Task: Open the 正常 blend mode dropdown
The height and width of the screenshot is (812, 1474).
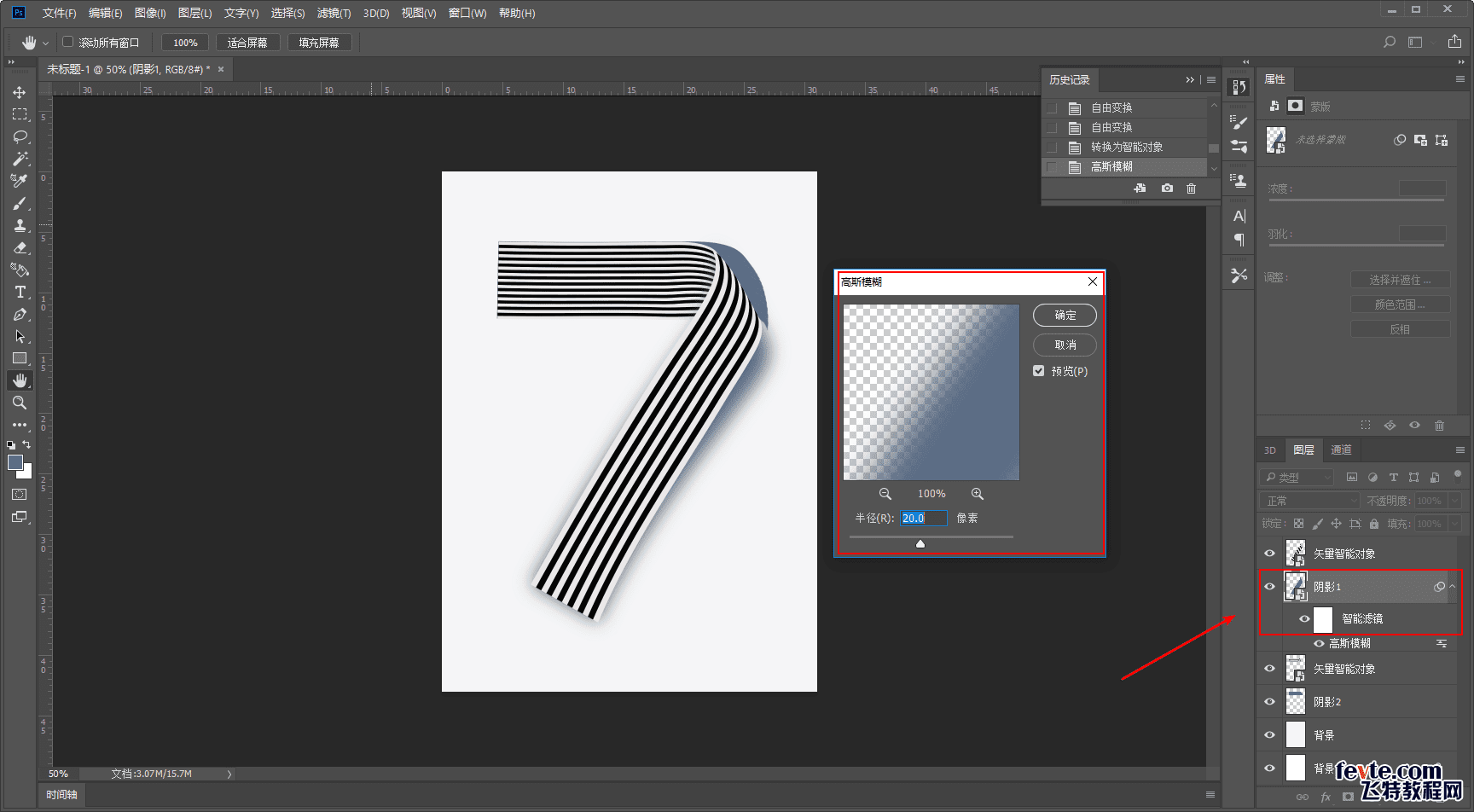Action: pos(1309,501)
